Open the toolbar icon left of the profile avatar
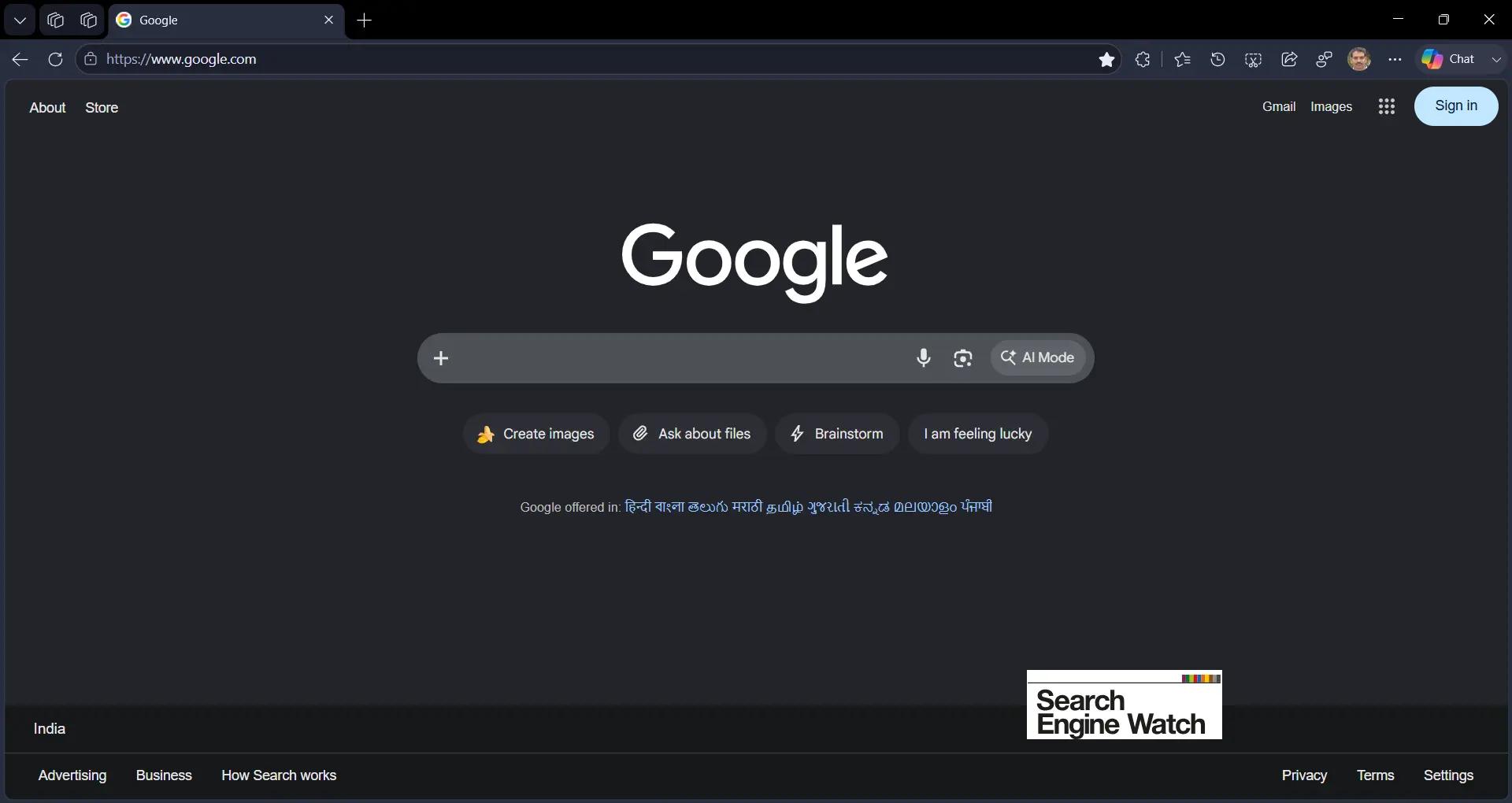Screen dimensions: 1512x803 1325,59
